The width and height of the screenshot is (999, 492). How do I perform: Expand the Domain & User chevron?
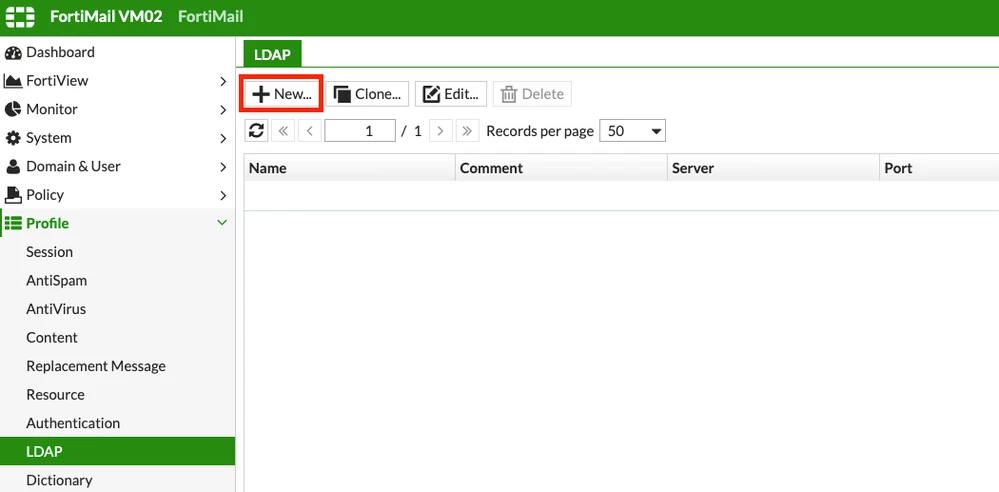(223, 166)
